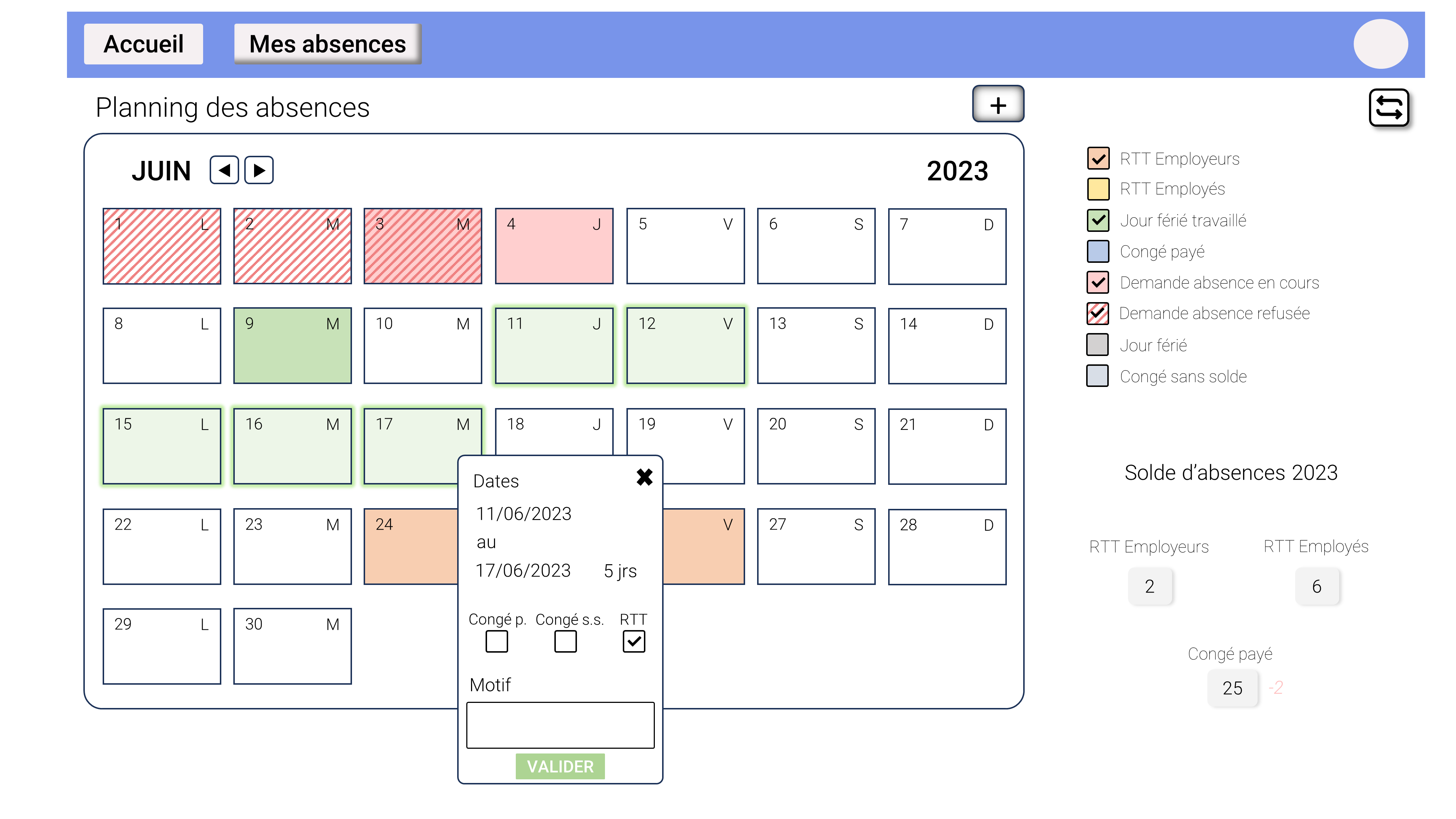Open the add absence plus icon

(998, 104)
